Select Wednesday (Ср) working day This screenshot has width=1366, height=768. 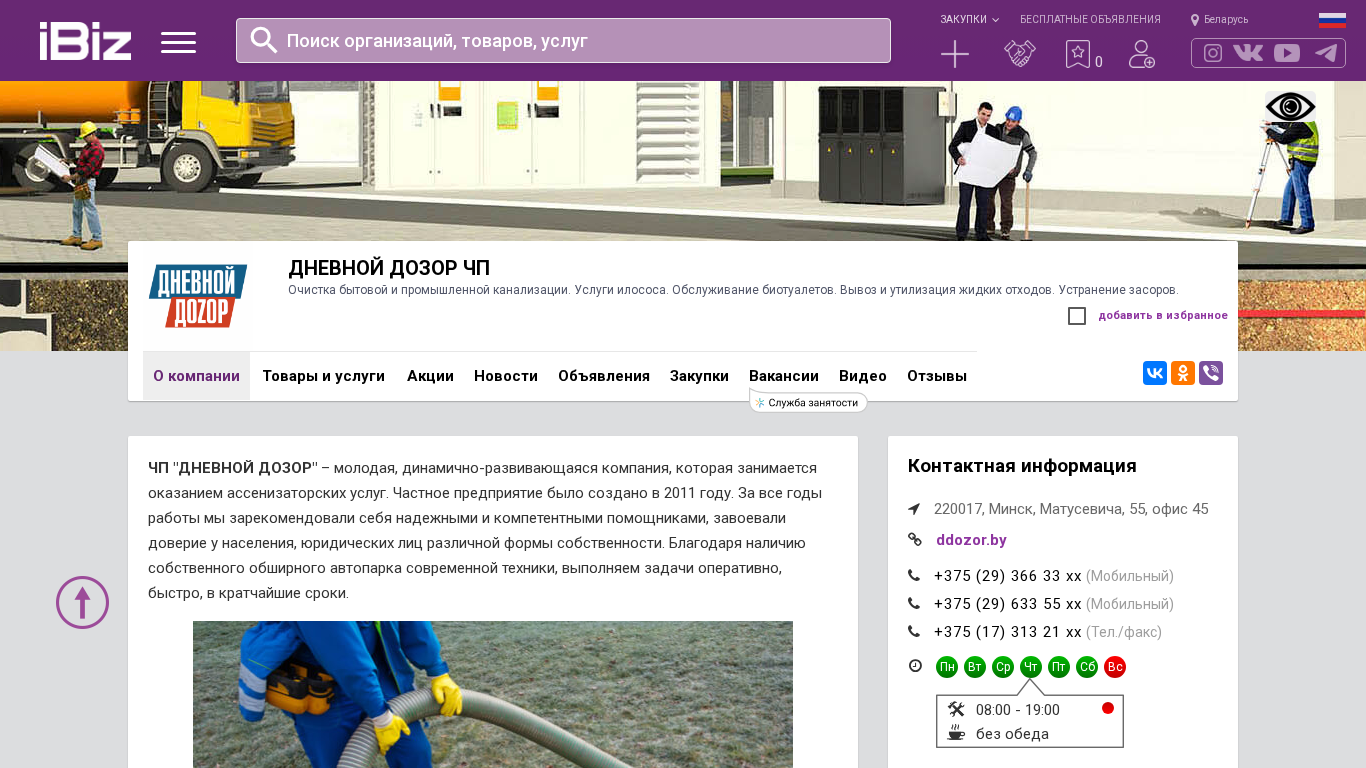click(1003, 667)
